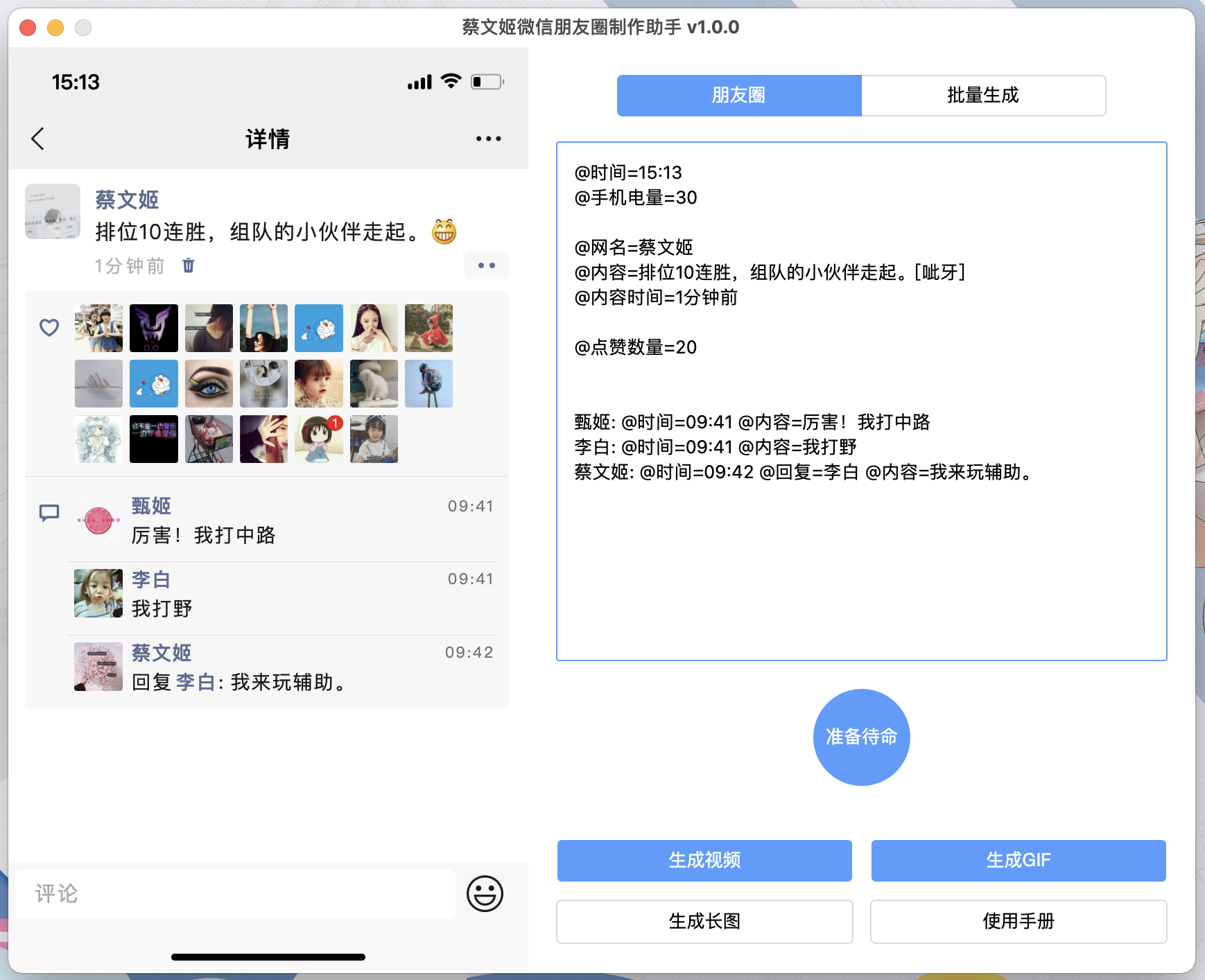Focus the 评论 comment input field
This screenshot has height=980, width=1205.
(235, 893)
